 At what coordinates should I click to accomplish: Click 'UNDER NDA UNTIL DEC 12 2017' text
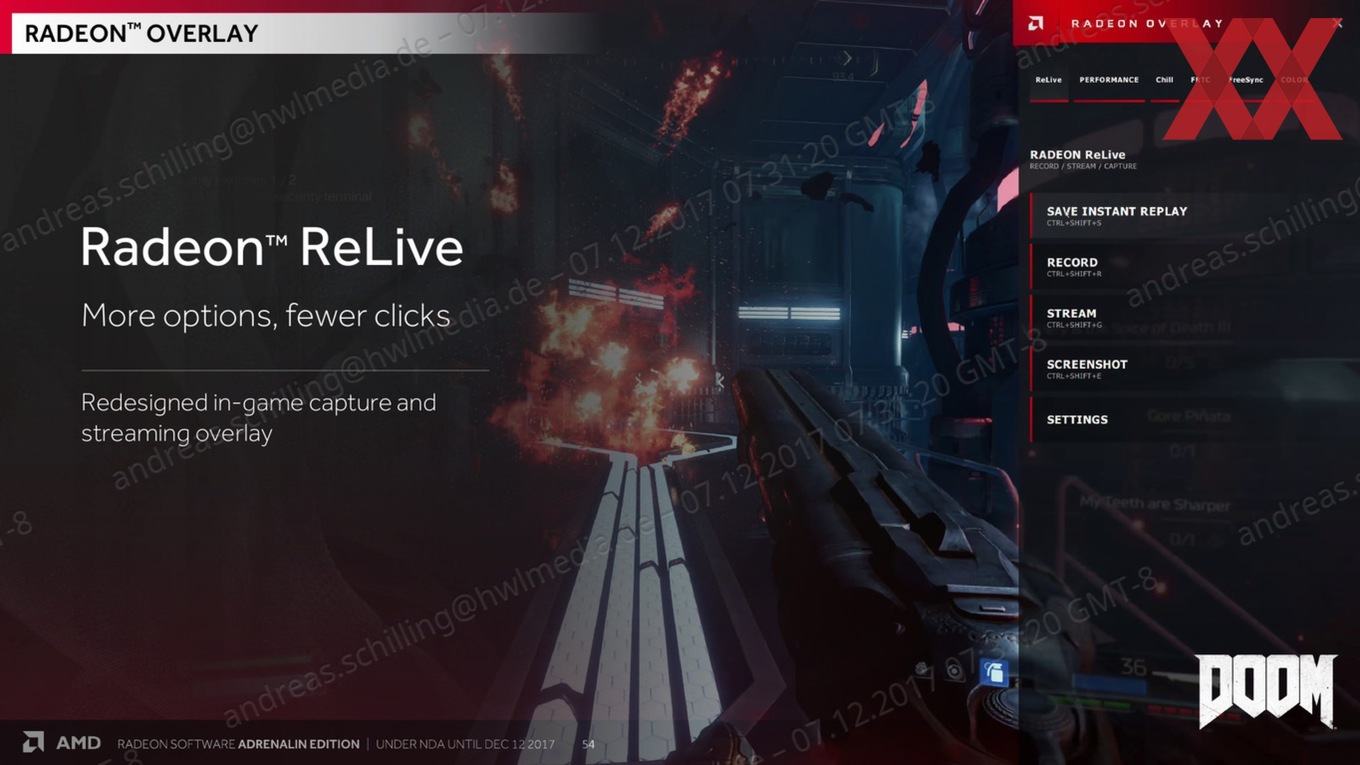[465, 744]
